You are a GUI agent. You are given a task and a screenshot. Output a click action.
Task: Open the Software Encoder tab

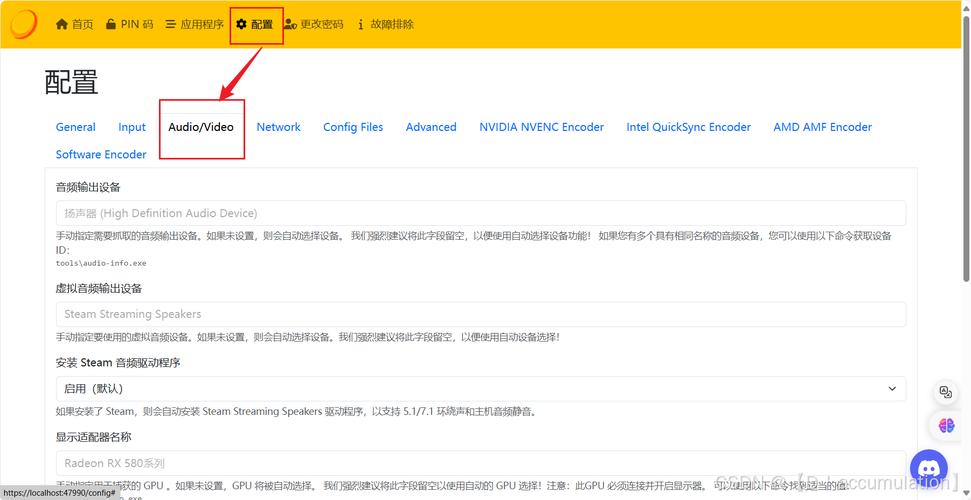101,154
